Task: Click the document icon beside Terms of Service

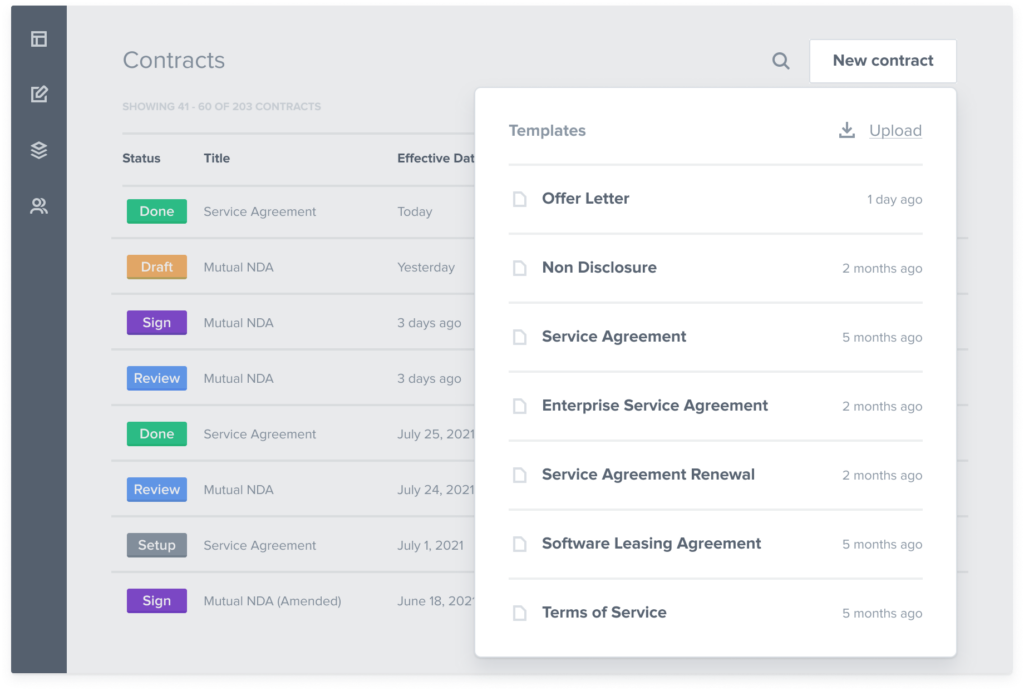Action: pos(520,612)
